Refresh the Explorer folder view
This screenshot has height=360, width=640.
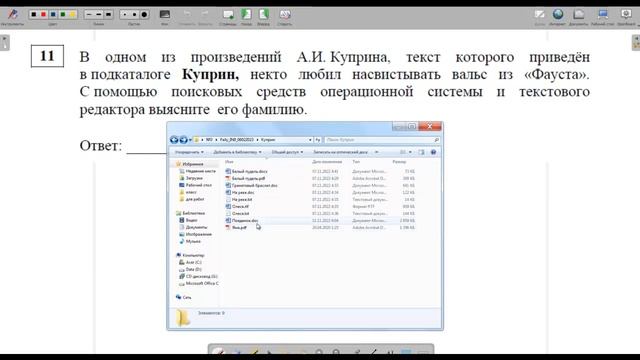coord(318,140)
